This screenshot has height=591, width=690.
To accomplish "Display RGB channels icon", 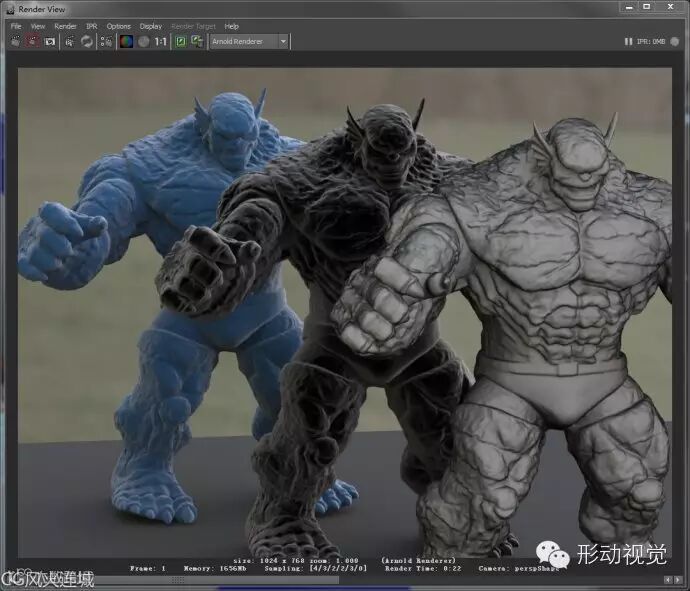I will pos(126,41).
